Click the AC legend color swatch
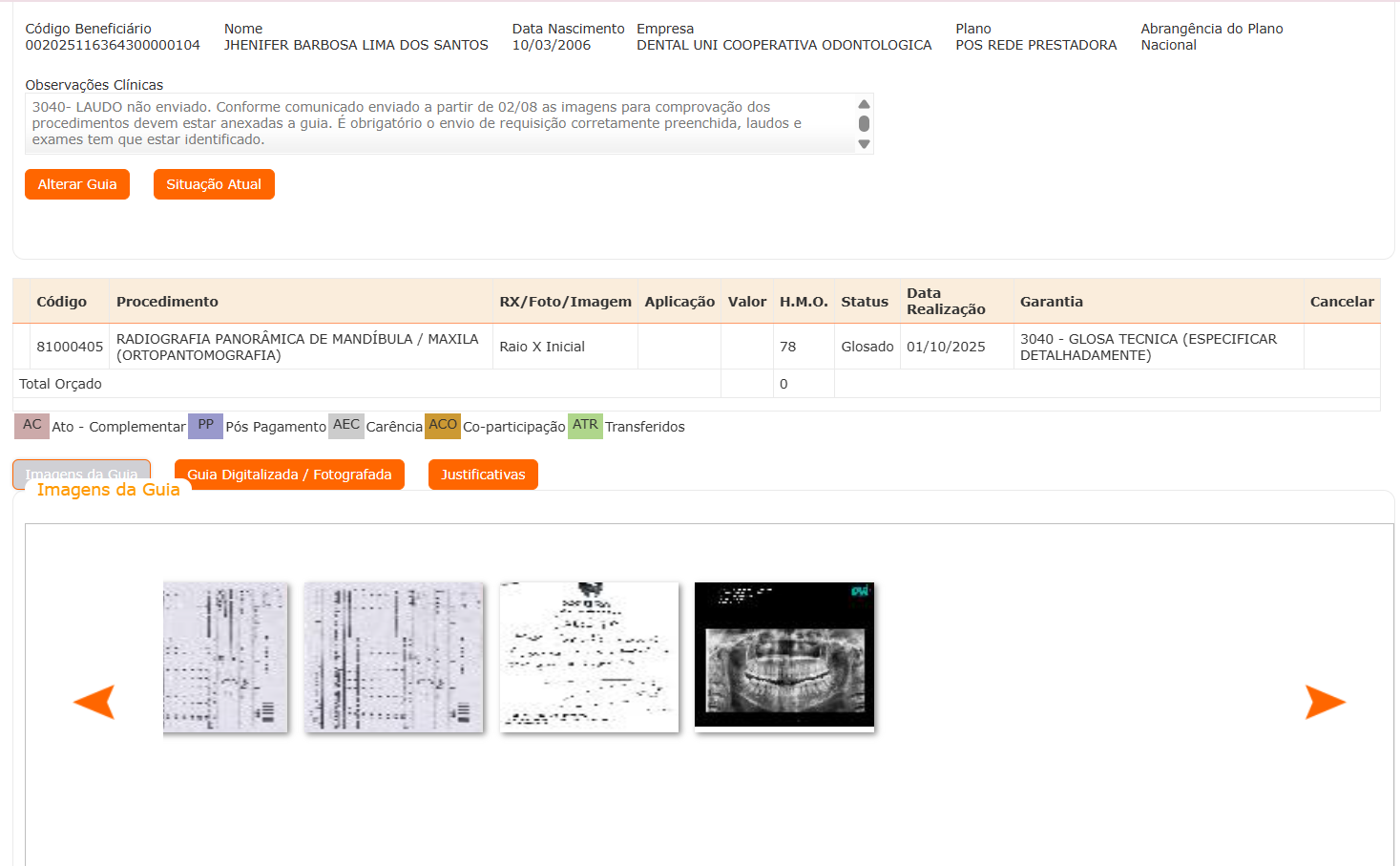This screenshot has height=866, width=1400. tap(32, 426)
